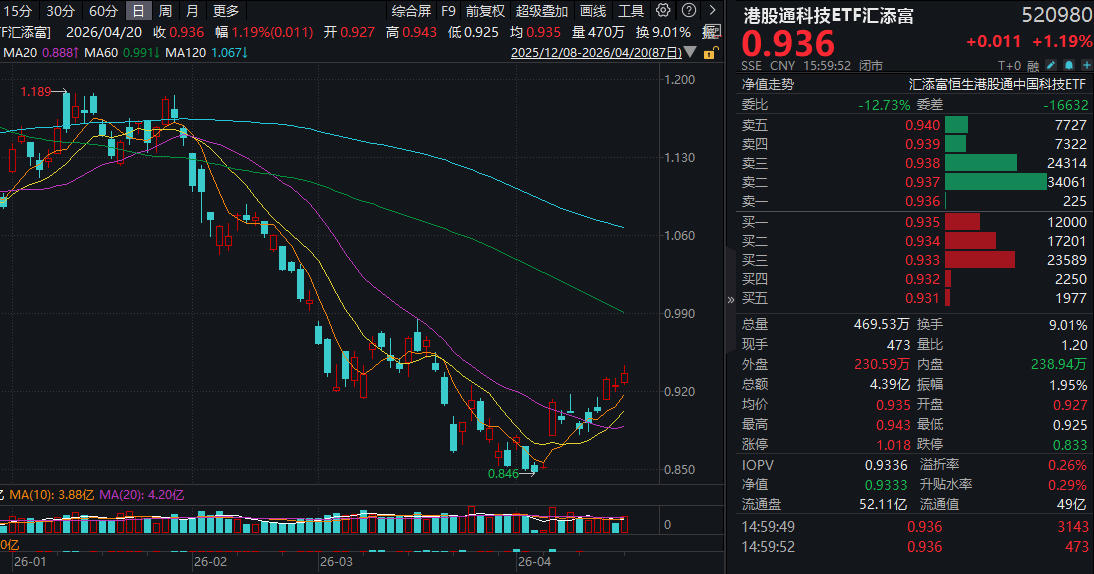The image size is (1094, 574).
Task: Click the 委差 -16632 value
Action: coord(1065,105)
